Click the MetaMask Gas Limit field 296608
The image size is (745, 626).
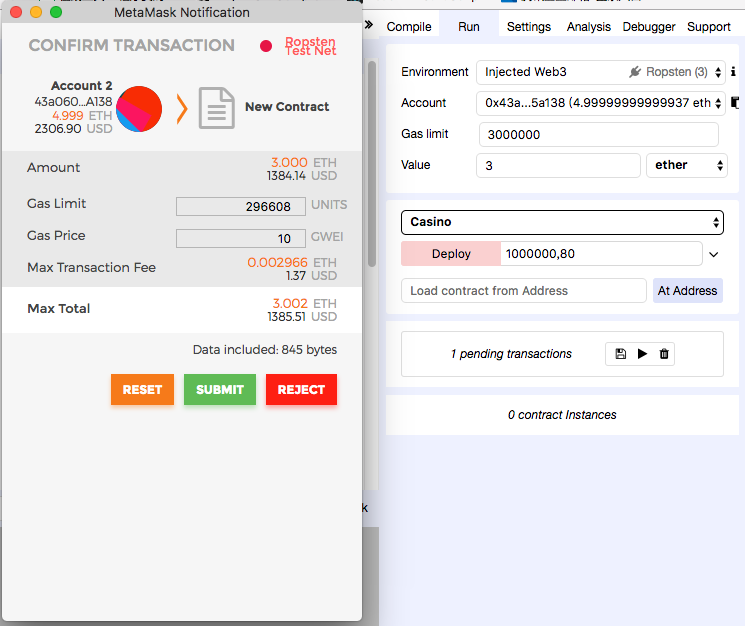240,207
